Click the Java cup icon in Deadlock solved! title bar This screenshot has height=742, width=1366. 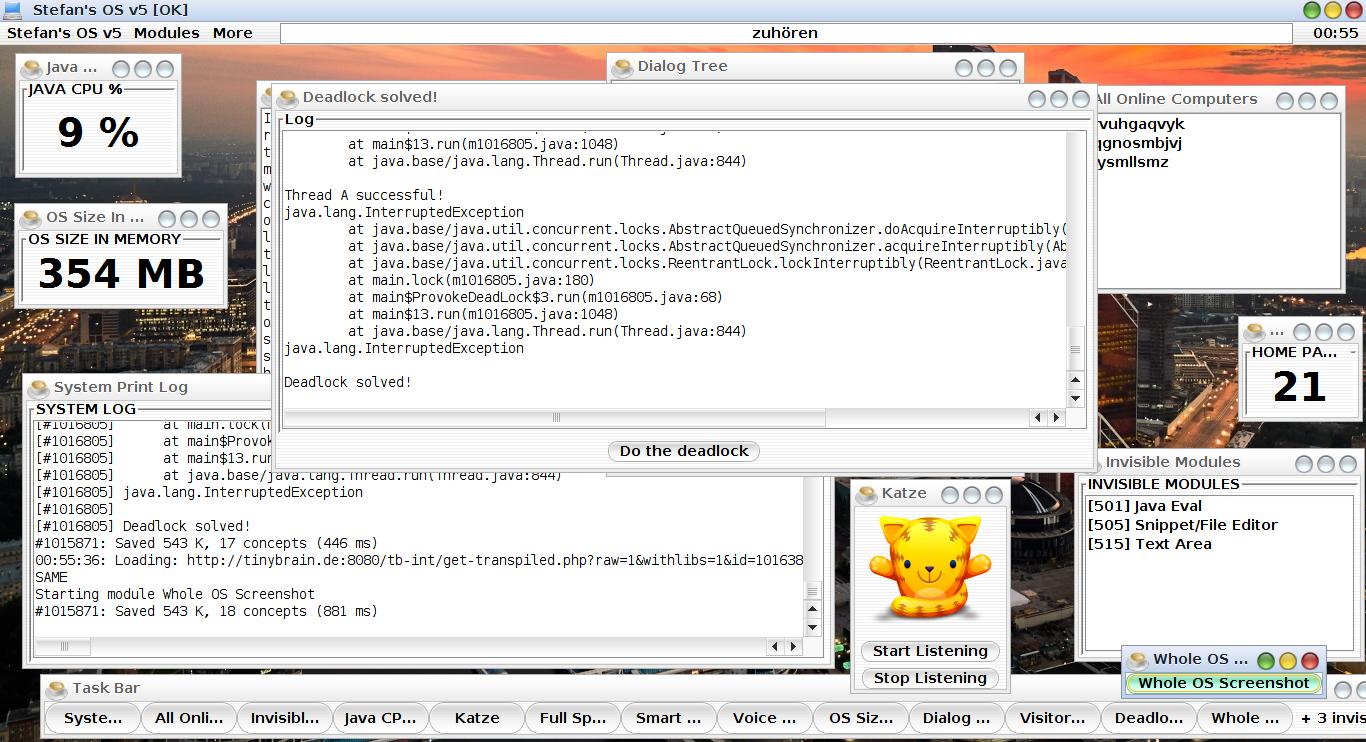click(x=288, y=98)
